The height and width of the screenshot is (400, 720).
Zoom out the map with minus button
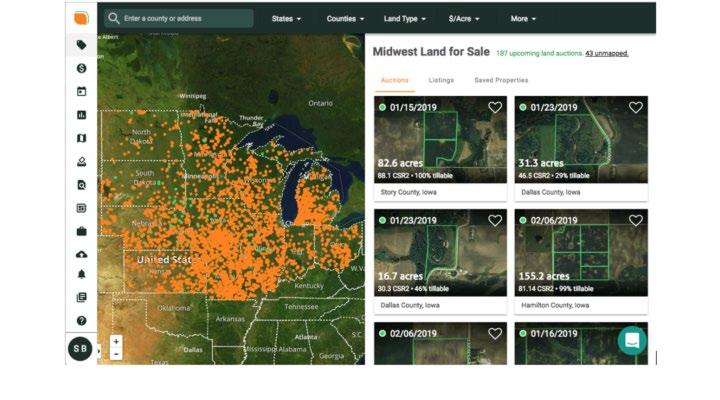click(x=116, y=354)
